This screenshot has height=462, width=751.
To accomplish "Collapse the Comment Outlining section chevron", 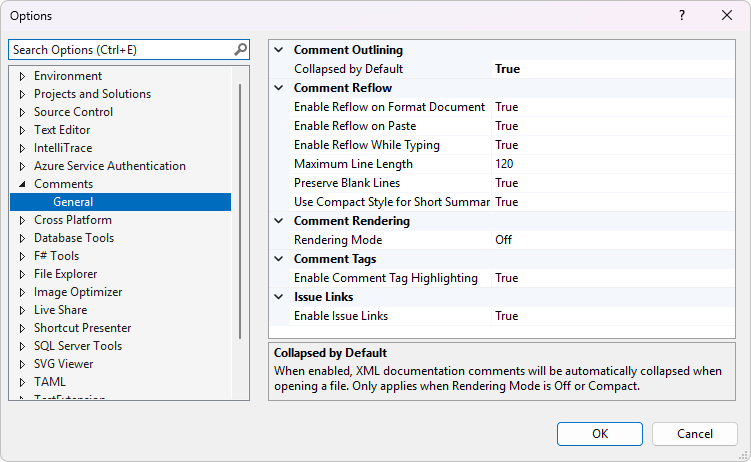I will pyautogui.click(x=279, y=50).
